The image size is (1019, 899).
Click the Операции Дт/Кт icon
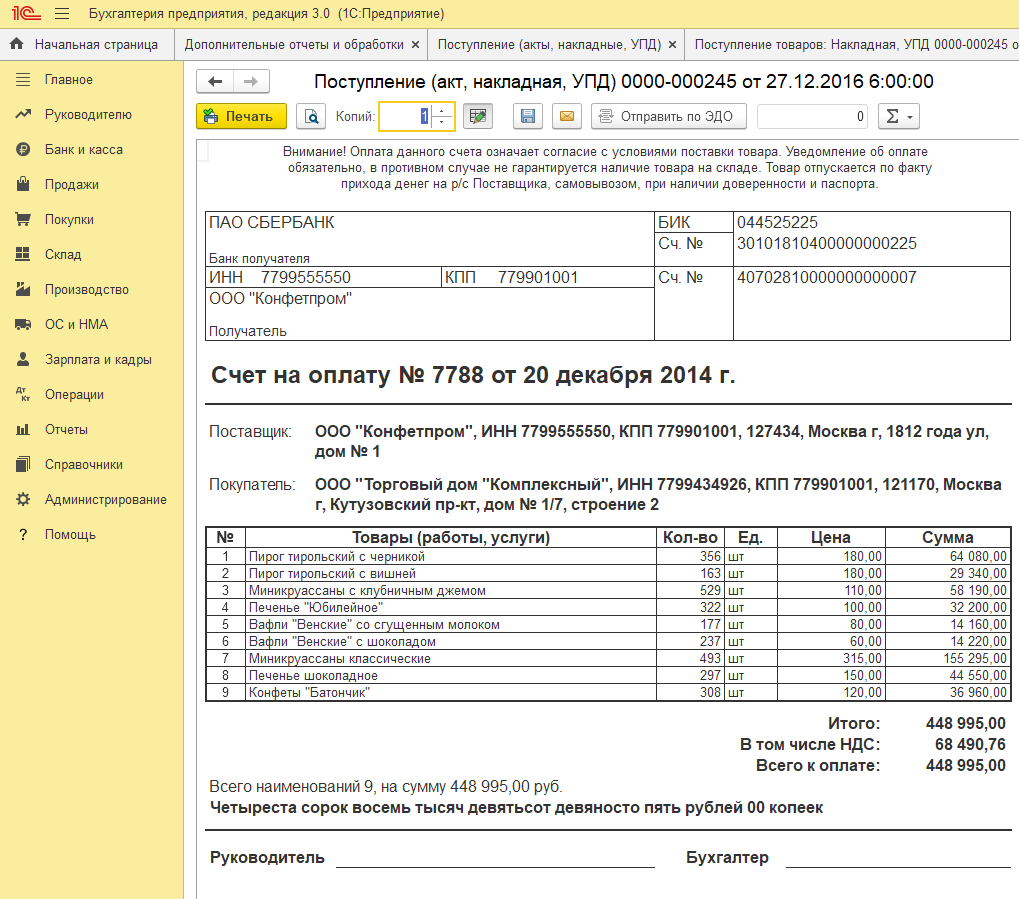[23, 395]
